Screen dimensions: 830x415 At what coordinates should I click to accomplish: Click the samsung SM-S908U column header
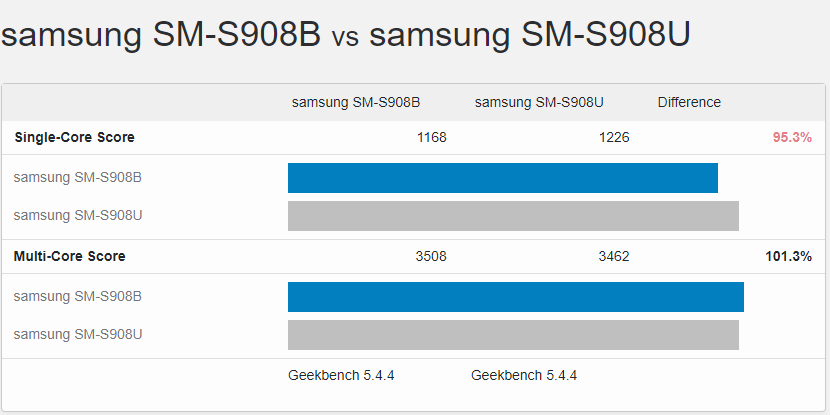tap(539, 102)
